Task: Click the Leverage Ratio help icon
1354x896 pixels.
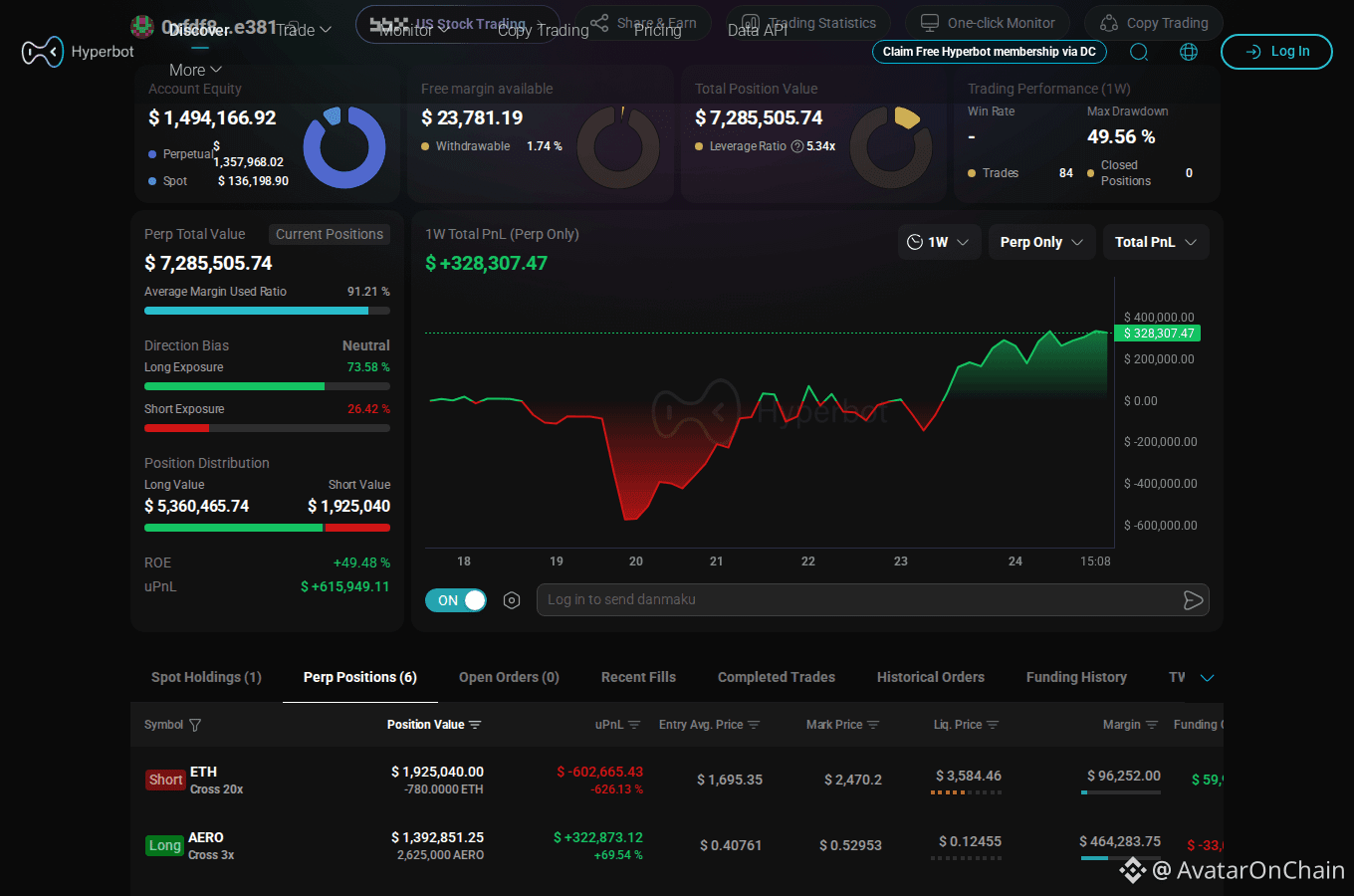Action: [x=796, y=146]
